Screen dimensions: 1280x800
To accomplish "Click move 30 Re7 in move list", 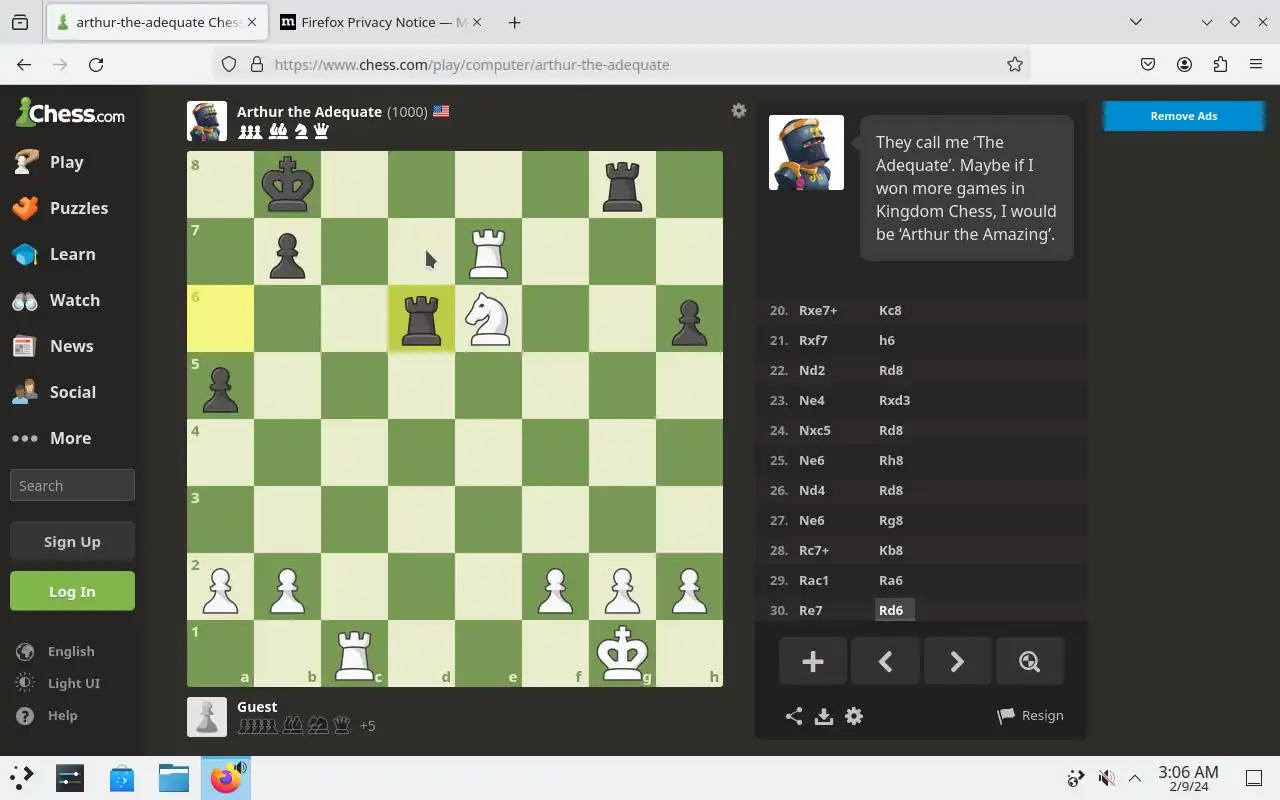I will (x=811, y=610).
